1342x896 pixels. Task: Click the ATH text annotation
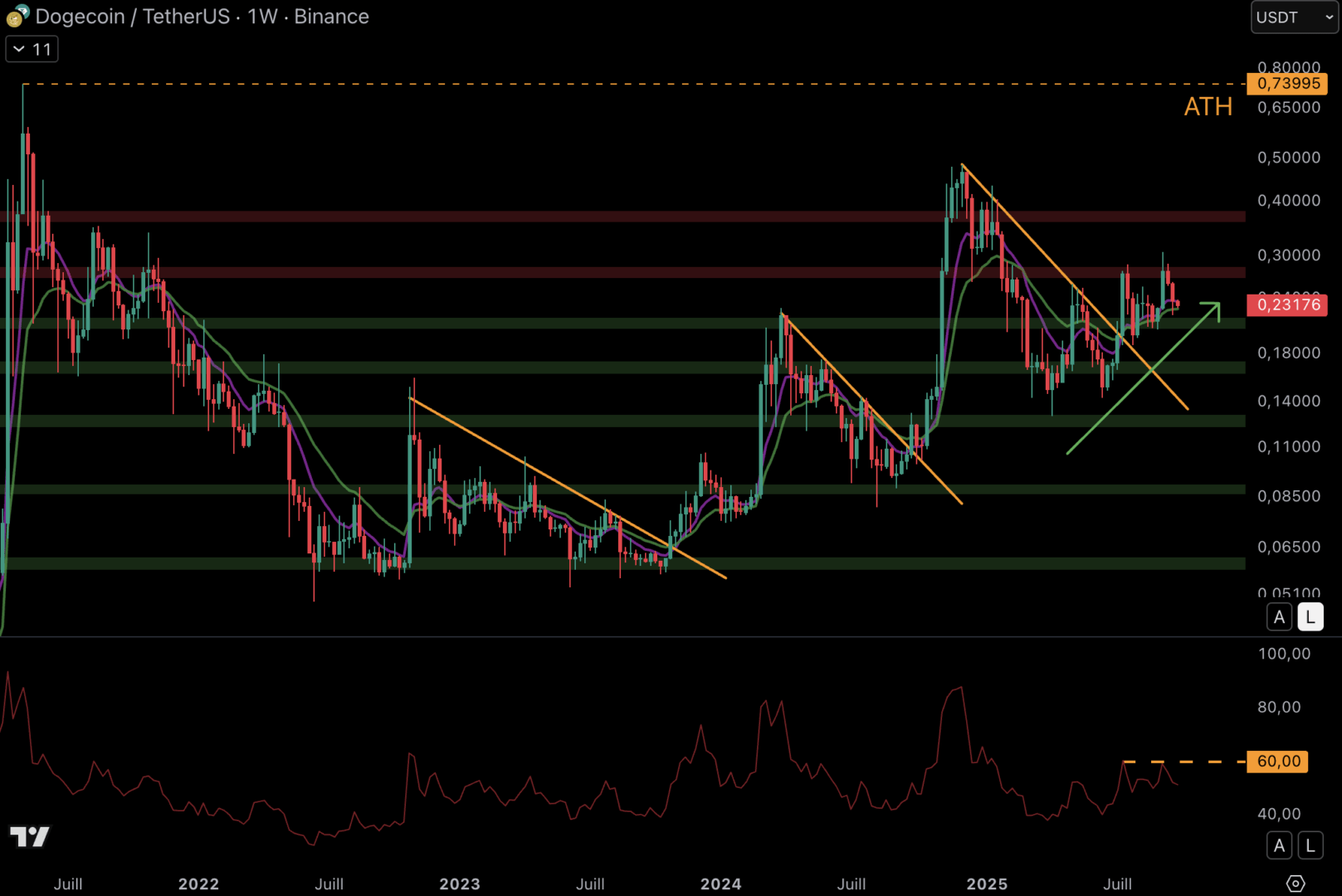pyautogui.click(x=1208, y=107)
